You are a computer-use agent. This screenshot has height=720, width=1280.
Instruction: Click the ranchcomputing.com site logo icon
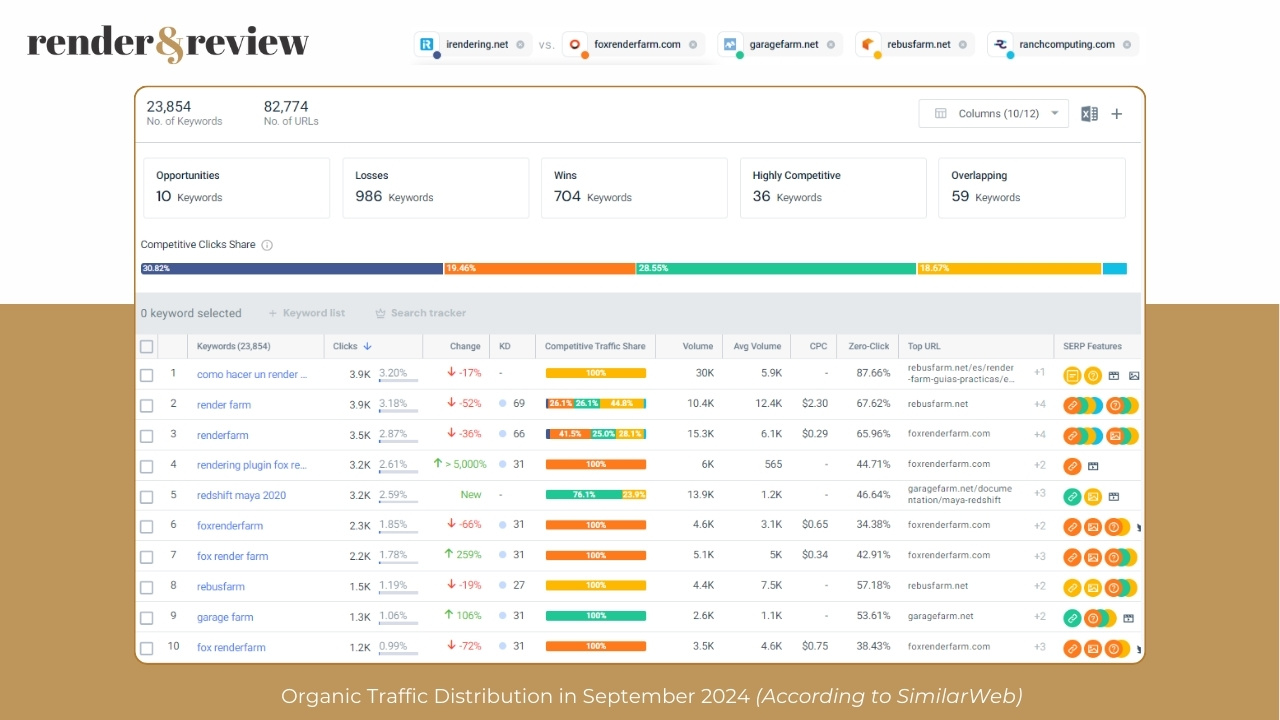click(1001, 44)
